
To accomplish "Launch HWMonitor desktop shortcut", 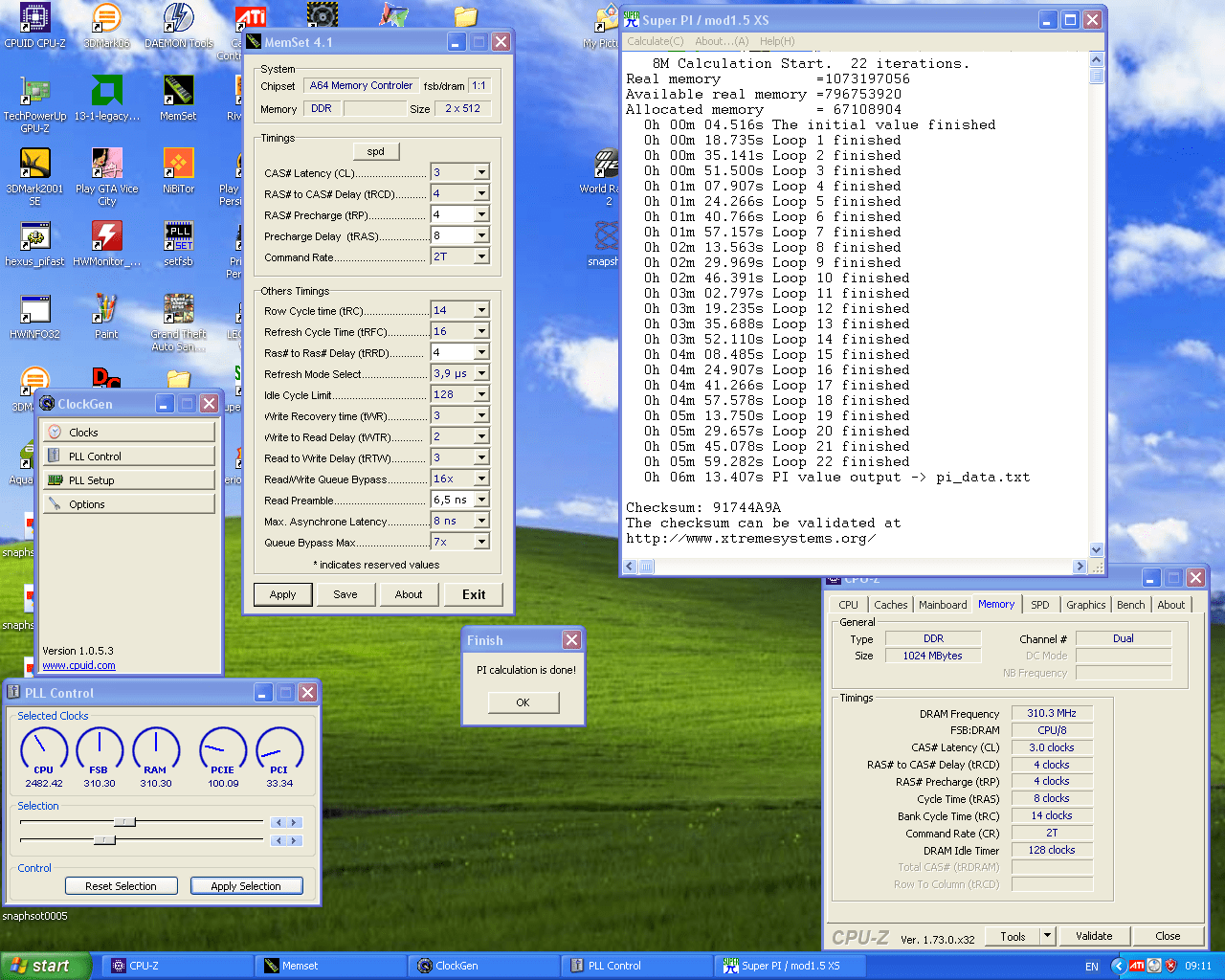I will point(106,244).
